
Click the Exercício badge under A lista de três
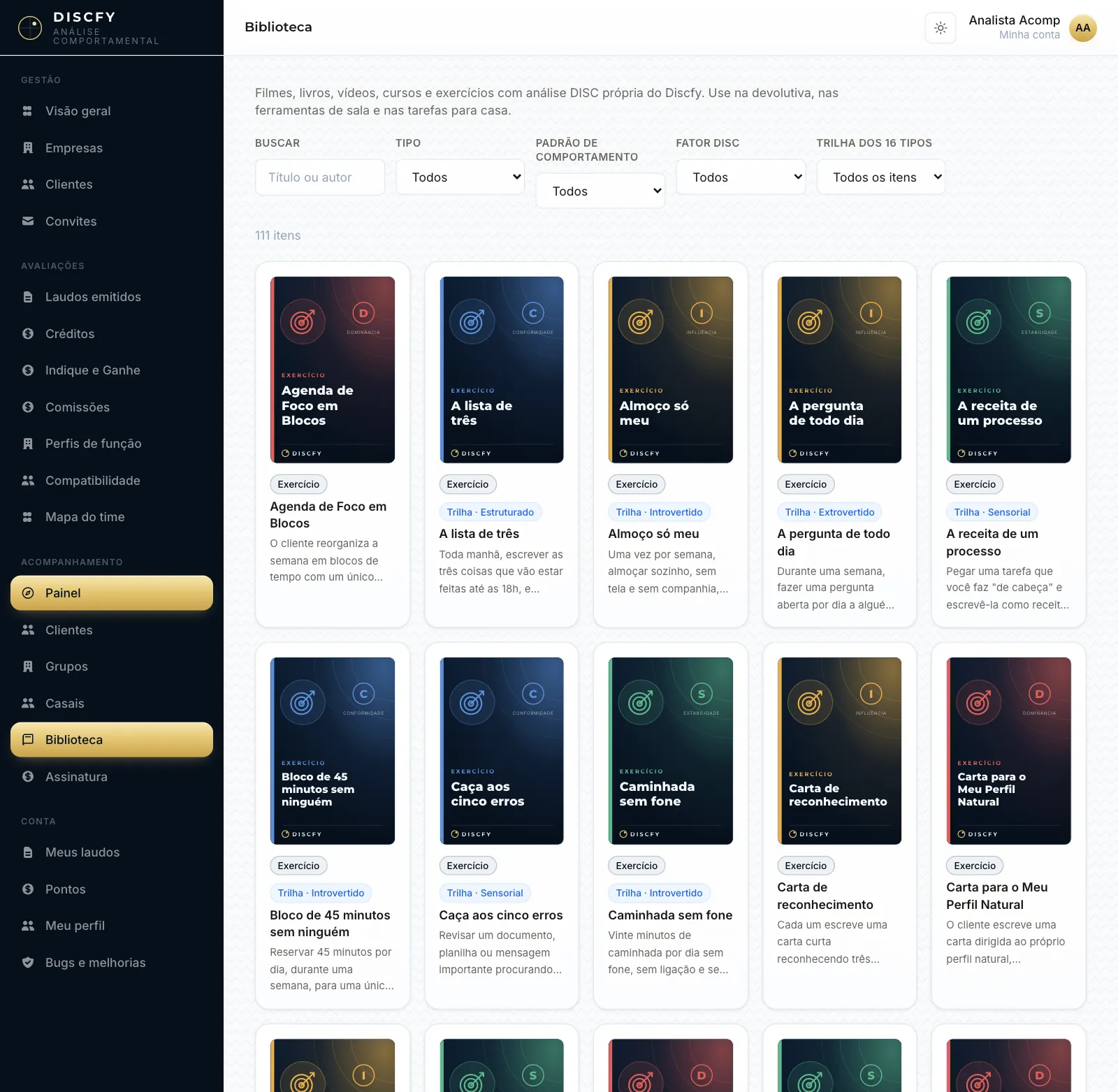tap(467, 484)
